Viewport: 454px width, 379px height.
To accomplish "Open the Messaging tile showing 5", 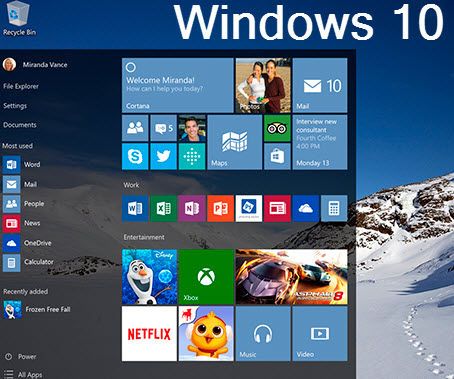I will point(163,128).
